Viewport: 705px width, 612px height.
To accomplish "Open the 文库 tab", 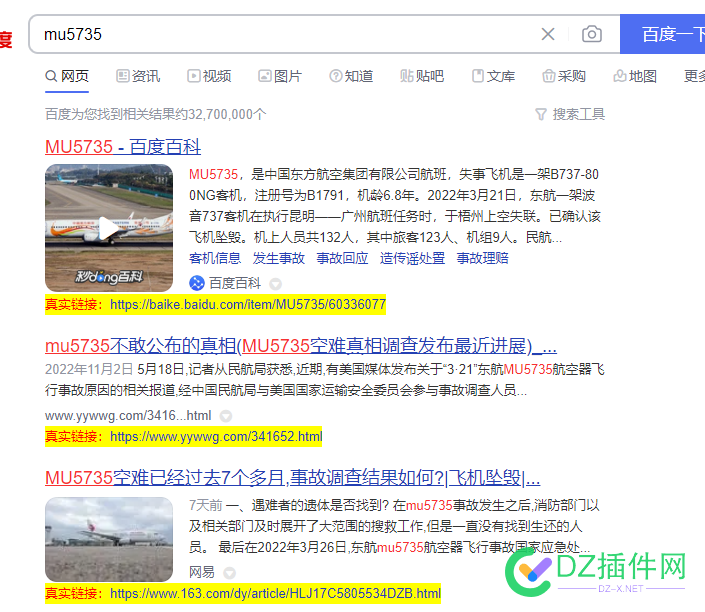I will coord(493,76).
